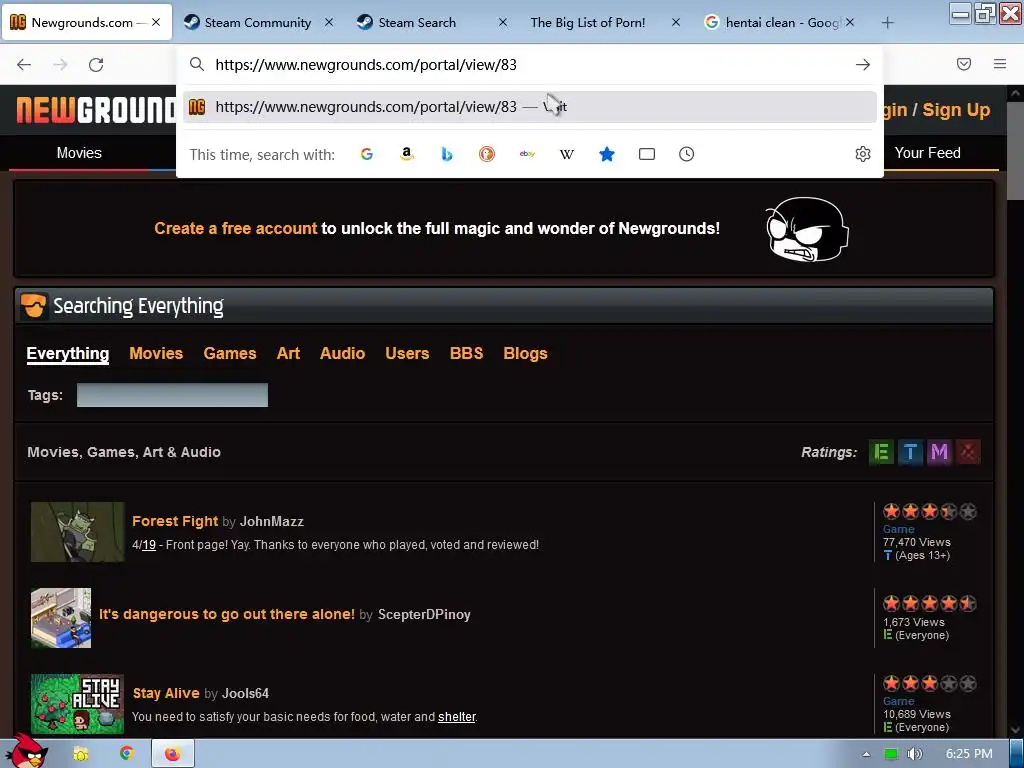Screen dimensions: 1024x768
Task: Toggle the E rating filter
Action: coord(882,452)
